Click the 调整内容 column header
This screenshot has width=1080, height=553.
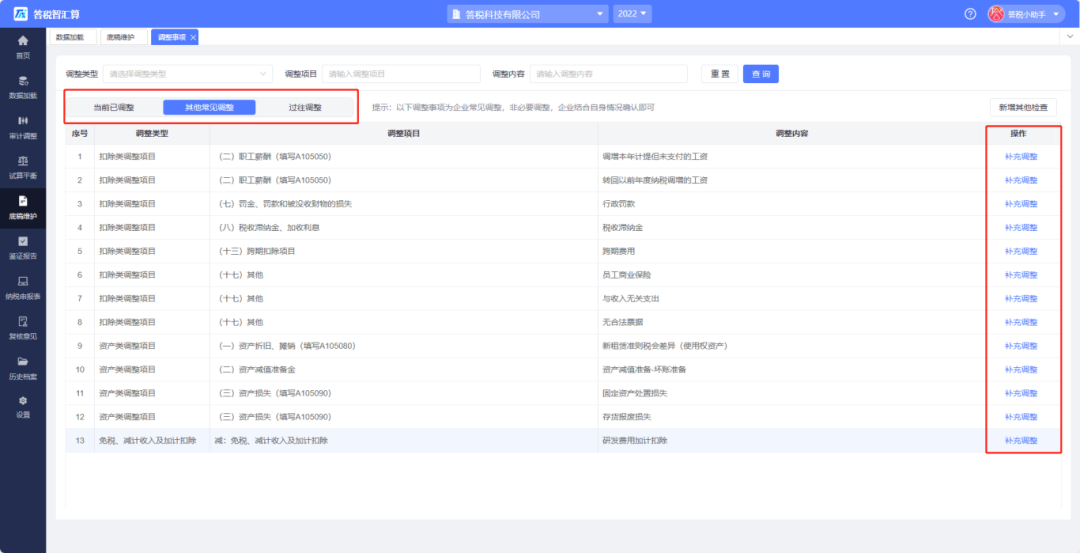click(x=791, y=133)
